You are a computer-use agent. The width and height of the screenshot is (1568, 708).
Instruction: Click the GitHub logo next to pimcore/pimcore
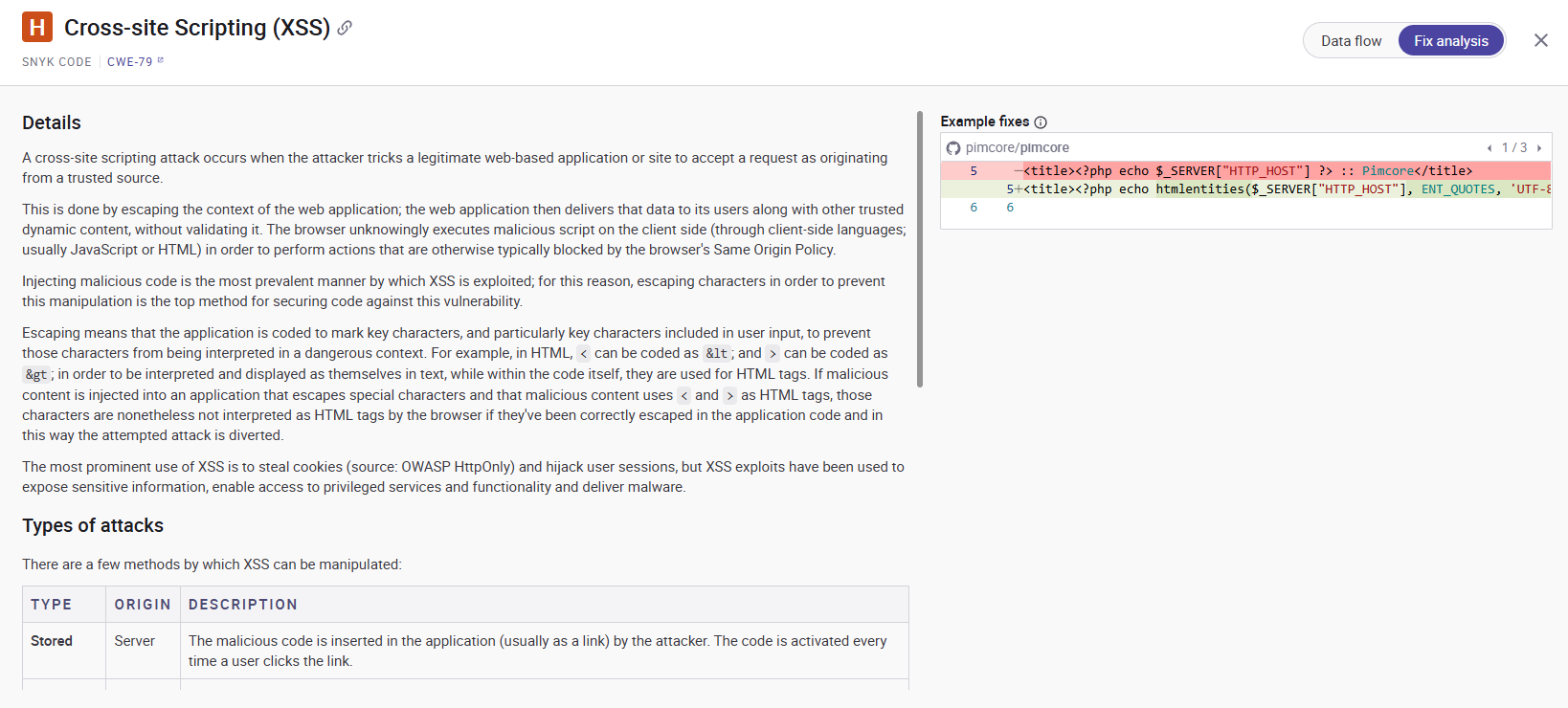click(953, 148)
